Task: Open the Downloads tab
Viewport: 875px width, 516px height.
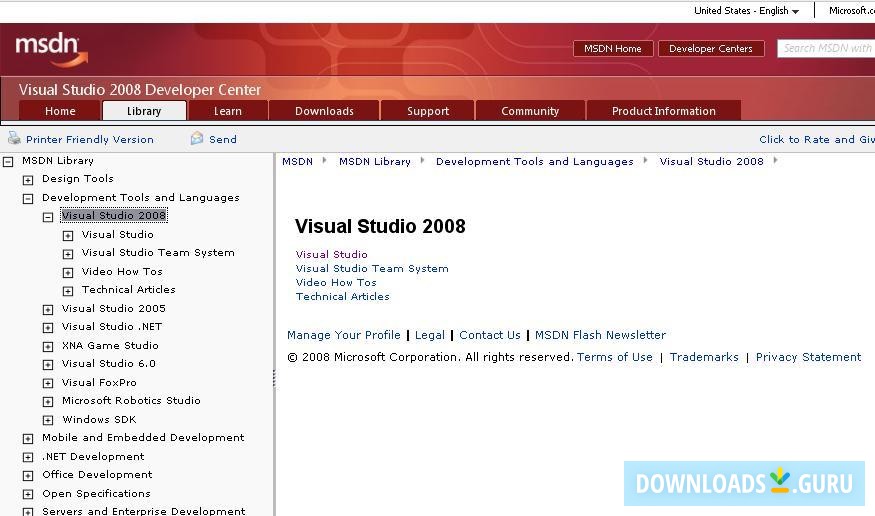Action: pos(324,111)
